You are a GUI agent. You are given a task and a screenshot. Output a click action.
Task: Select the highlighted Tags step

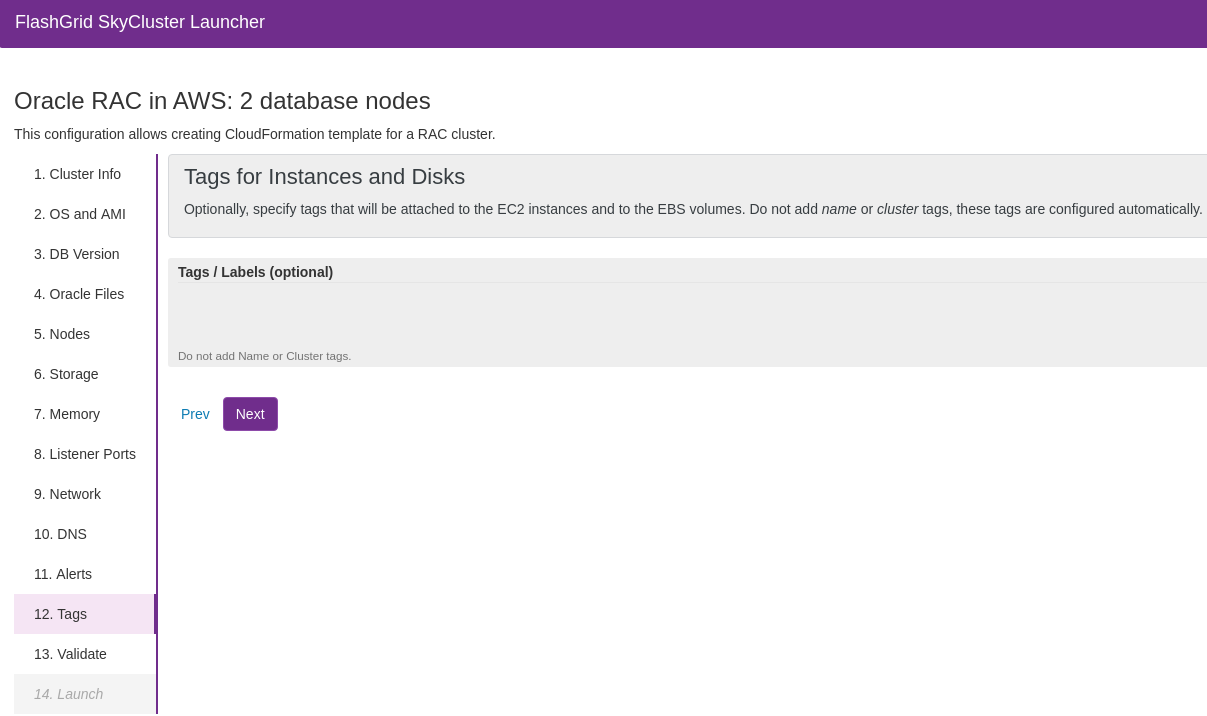[60, 614]
